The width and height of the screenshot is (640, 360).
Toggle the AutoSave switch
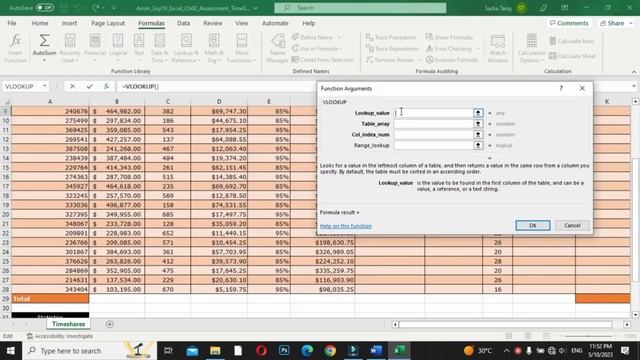44,7
